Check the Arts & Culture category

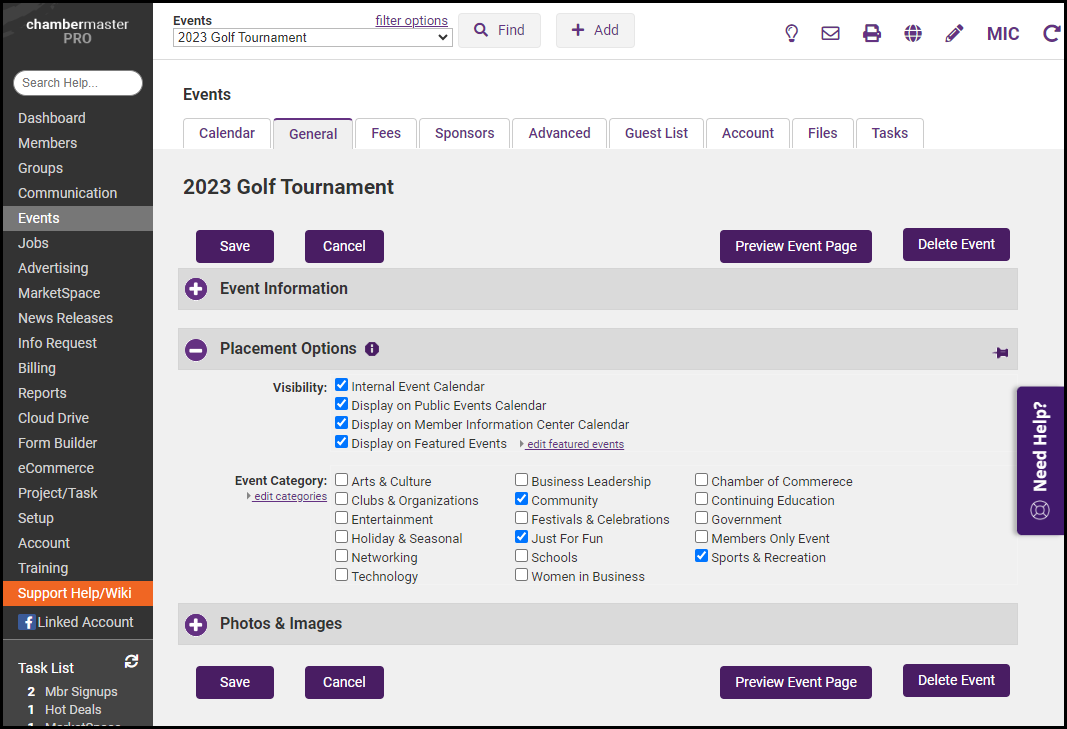click(x=342, y=480)
